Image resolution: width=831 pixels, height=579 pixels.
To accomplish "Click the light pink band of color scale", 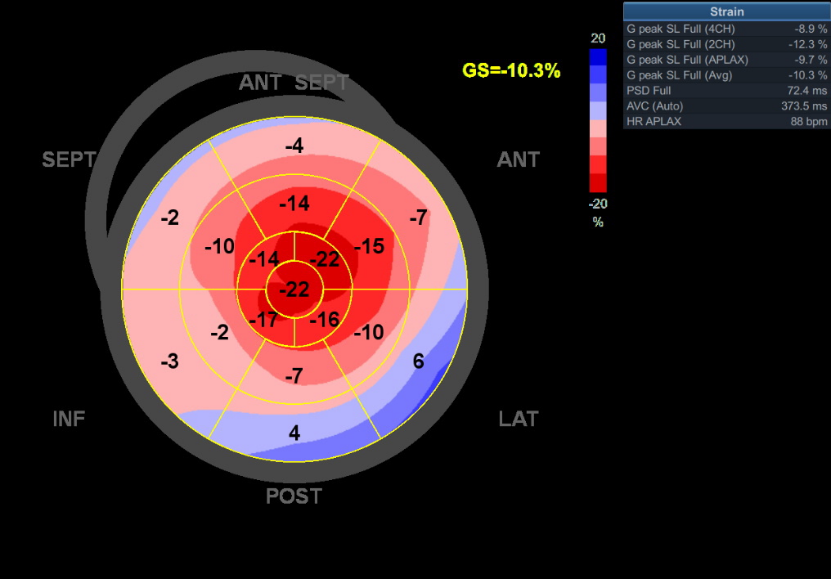I will pyautogui.click(x=598, y=129).
